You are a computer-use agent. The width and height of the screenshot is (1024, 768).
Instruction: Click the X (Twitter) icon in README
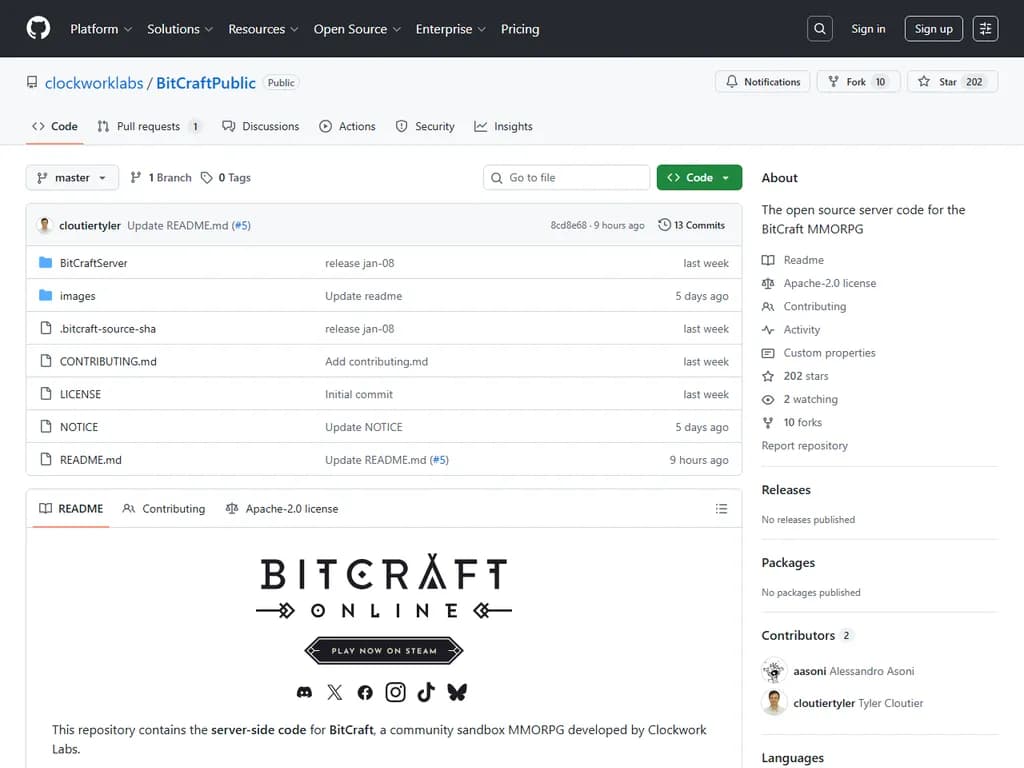(x=334, y=692)
